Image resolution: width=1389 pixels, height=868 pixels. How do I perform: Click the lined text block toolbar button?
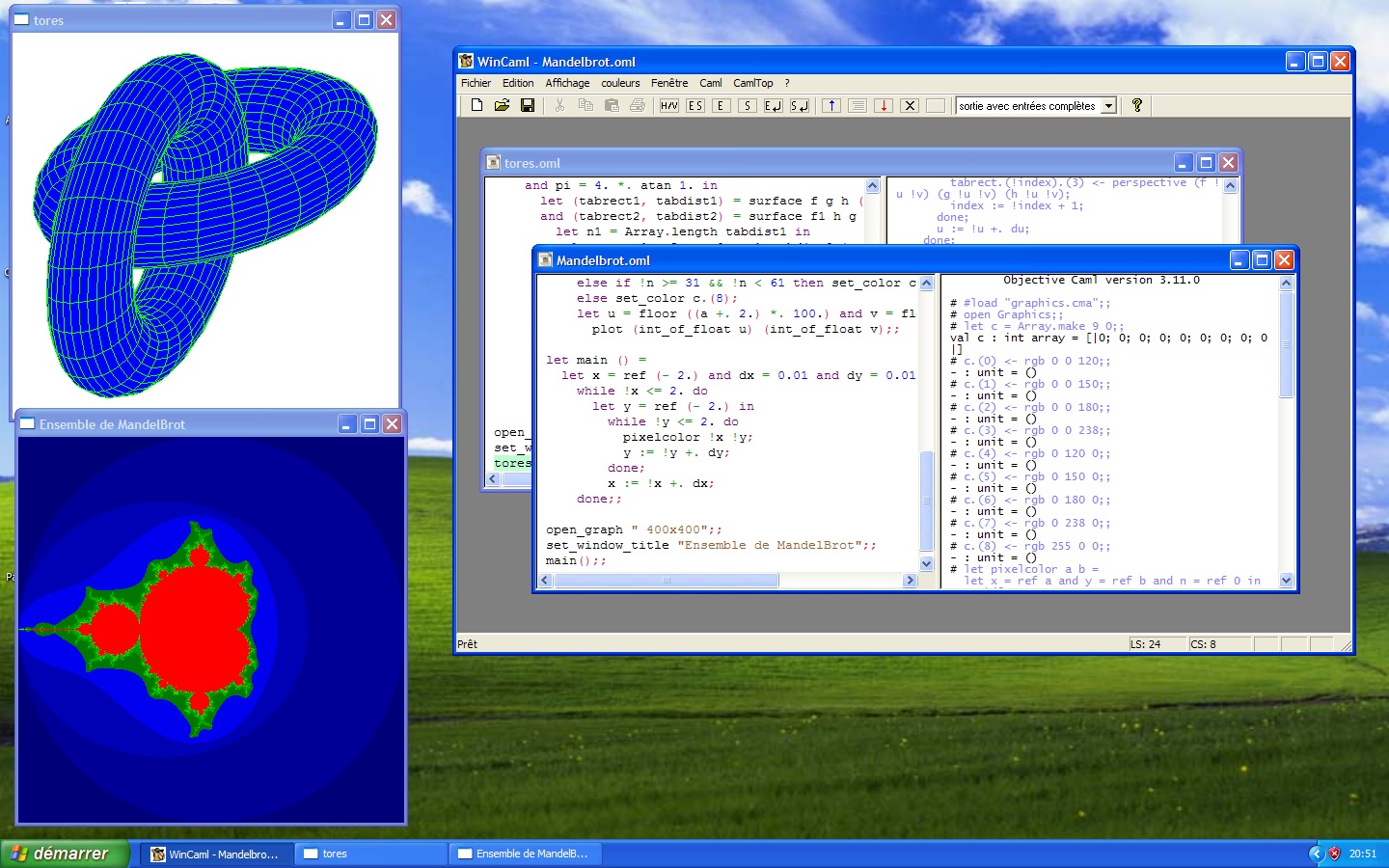point(858,105)
